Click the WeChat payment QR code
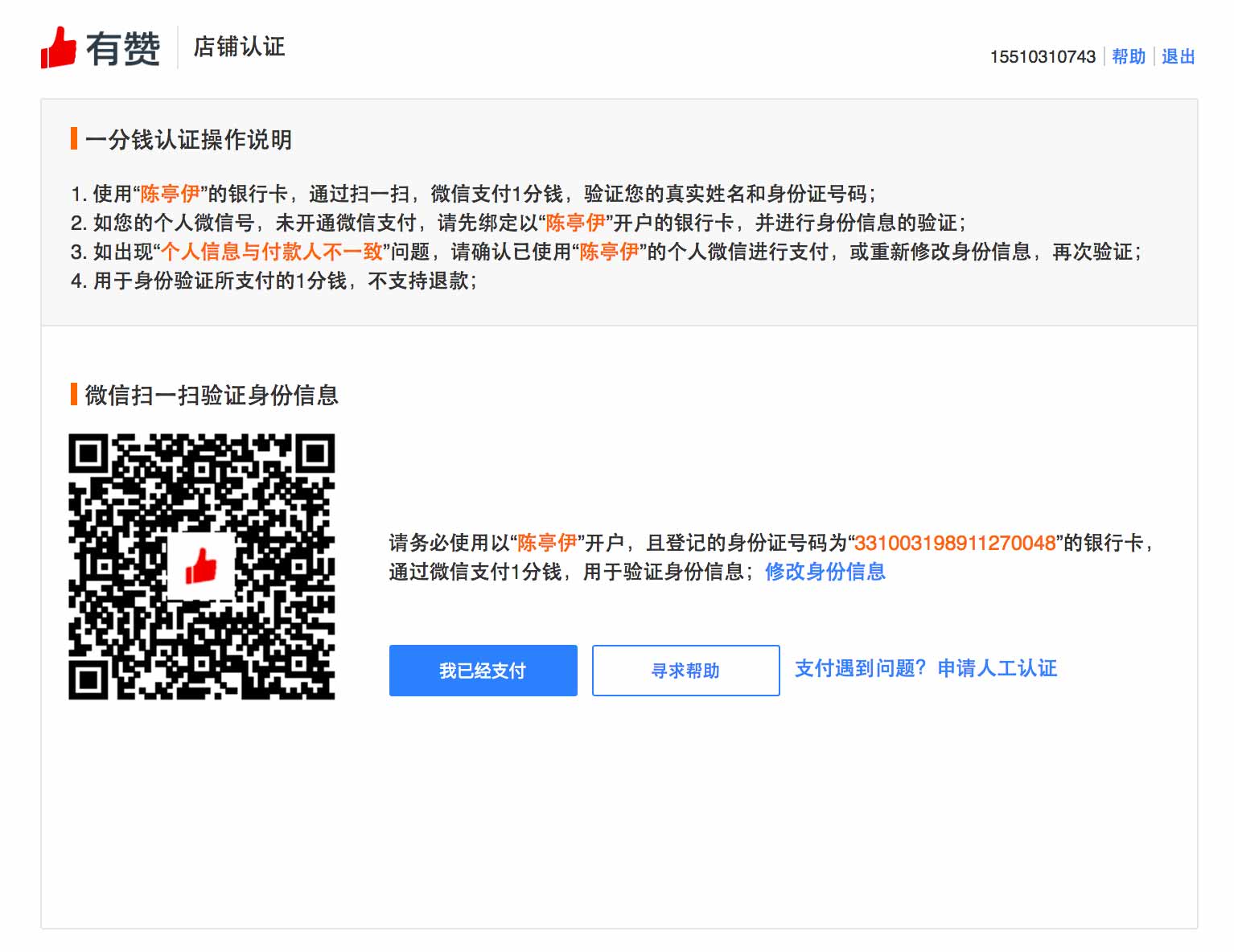Screen dimensions: 1234x952 201,566
